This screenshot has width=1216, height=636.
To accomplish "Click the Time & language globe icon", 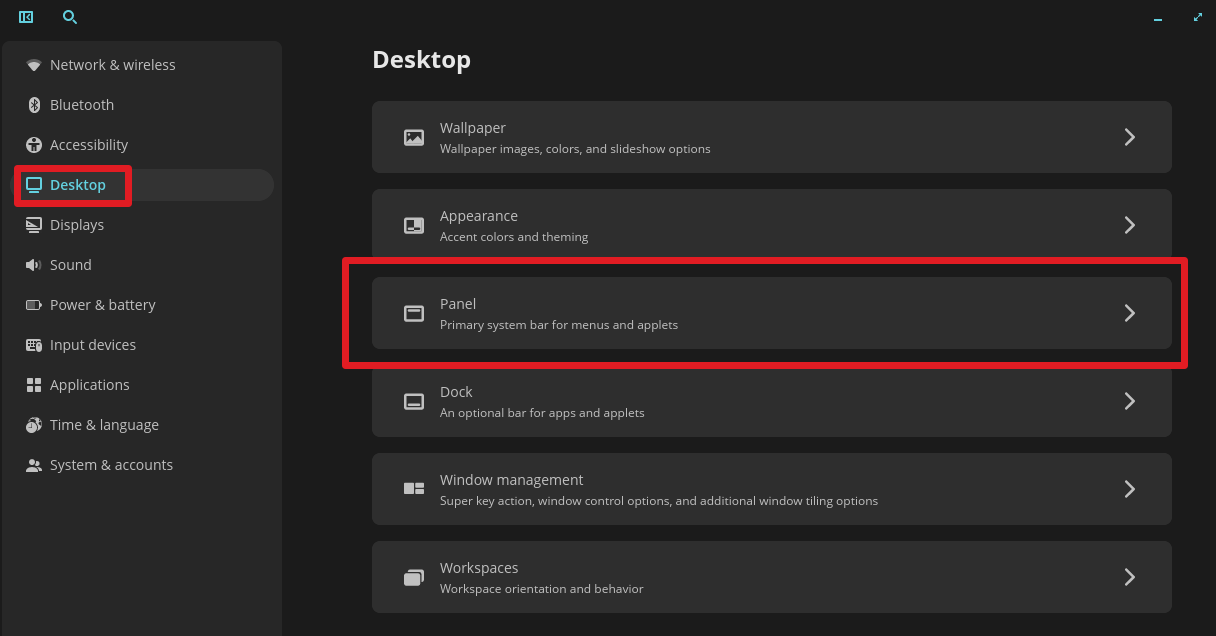I will (x=33, y=424).
